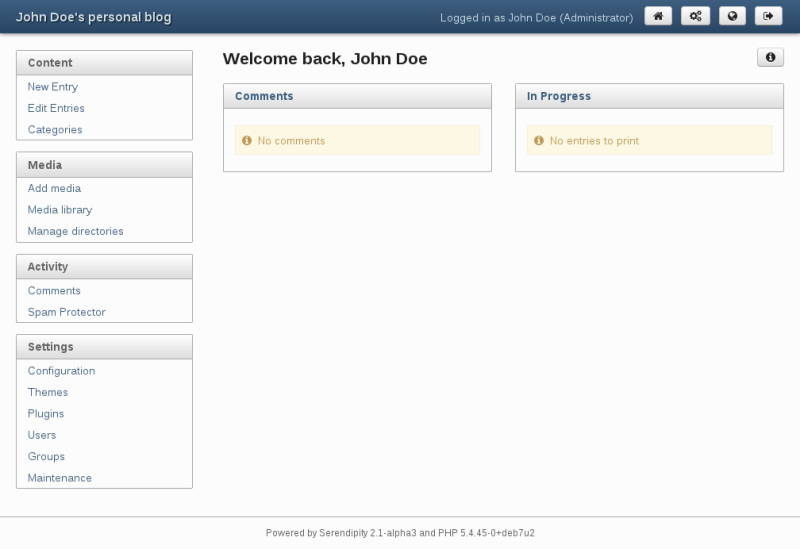Screen dimensions: 800x549
Task: Open Spam Protector settings
Action: 66,312
